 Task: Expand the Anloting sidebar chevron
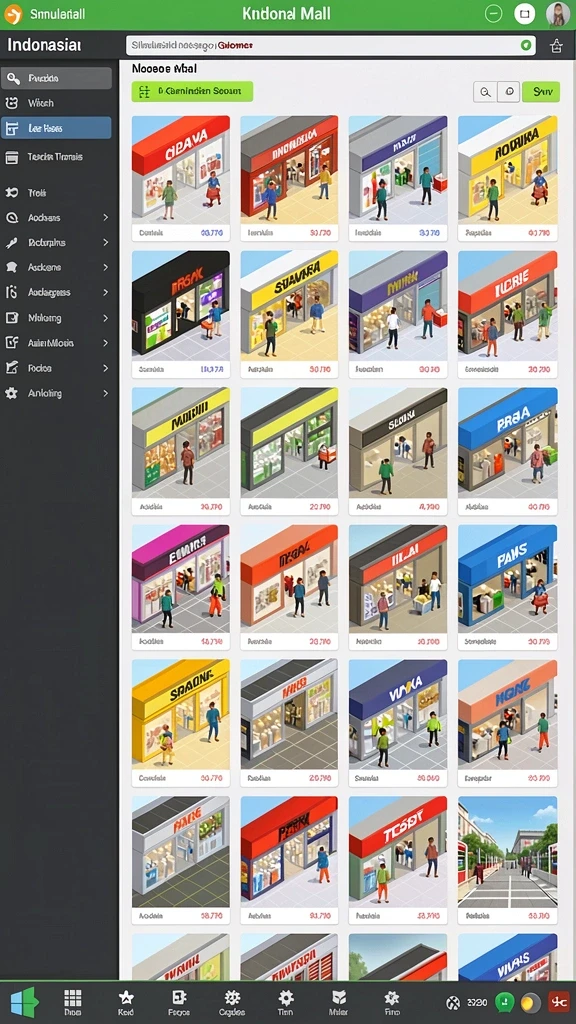pyautogui.click(x=106, y=393)
